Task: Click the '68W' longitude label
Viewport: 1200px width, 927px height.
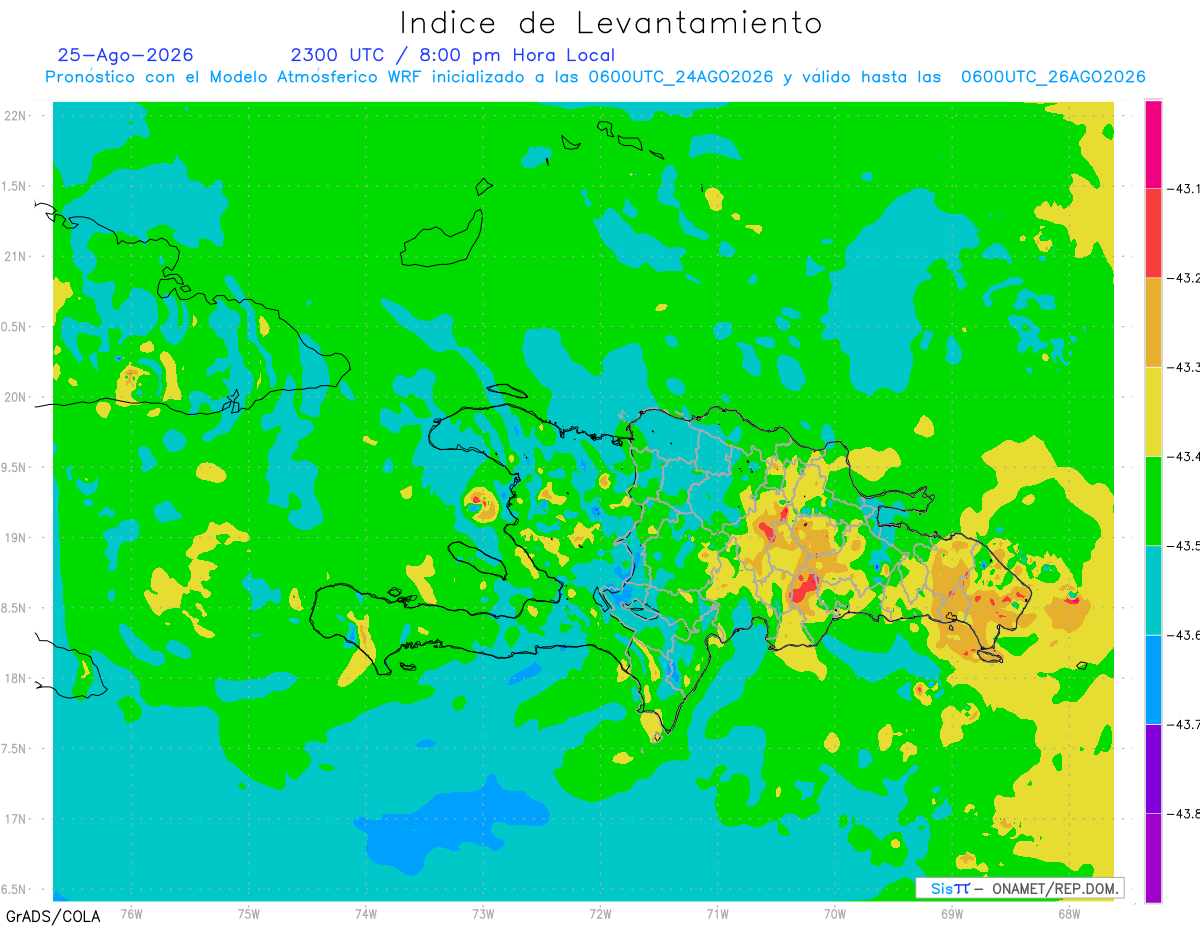Action: 1069,913
